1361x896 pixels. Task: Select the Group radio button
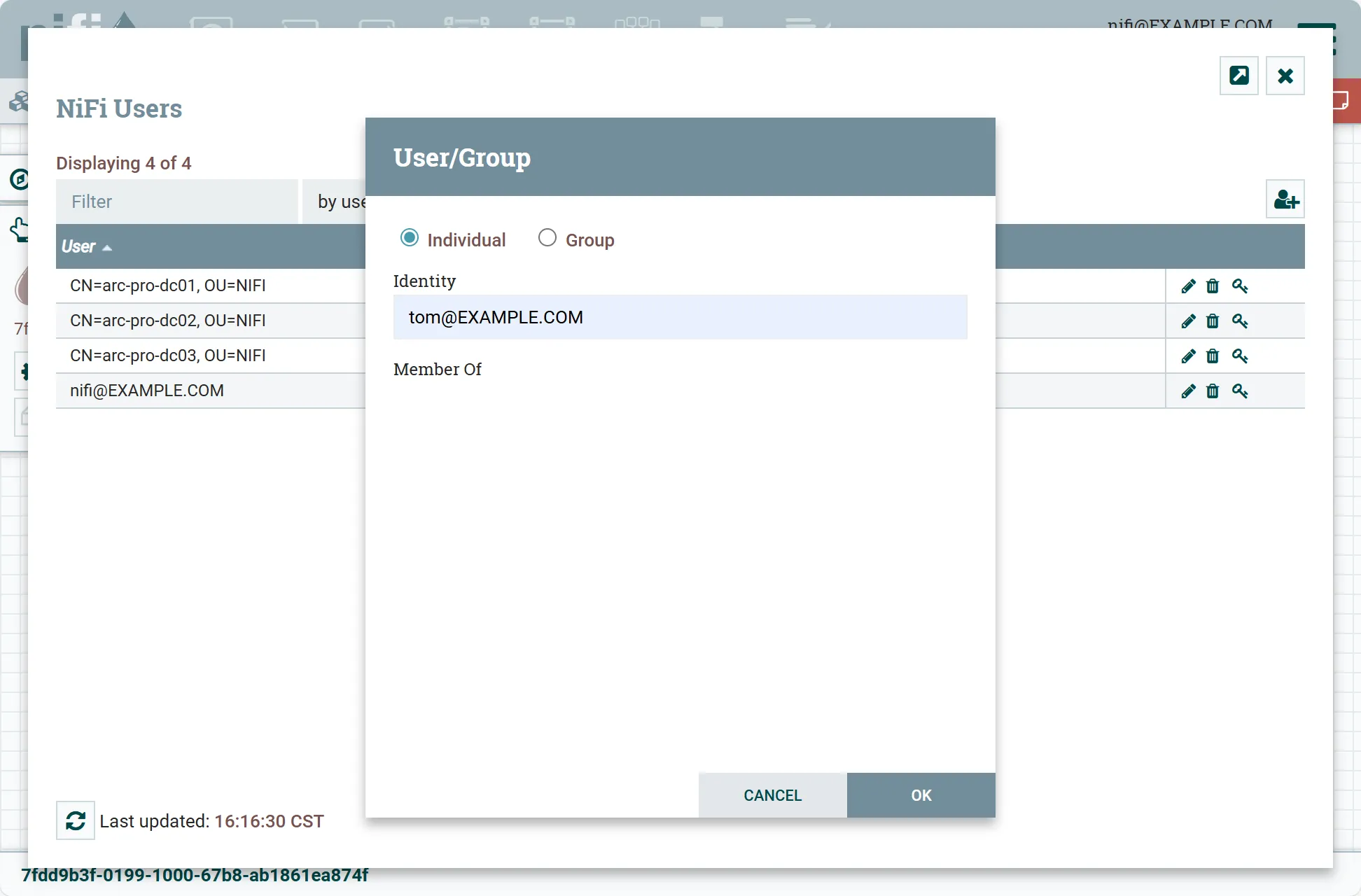[x=547, y=238]
